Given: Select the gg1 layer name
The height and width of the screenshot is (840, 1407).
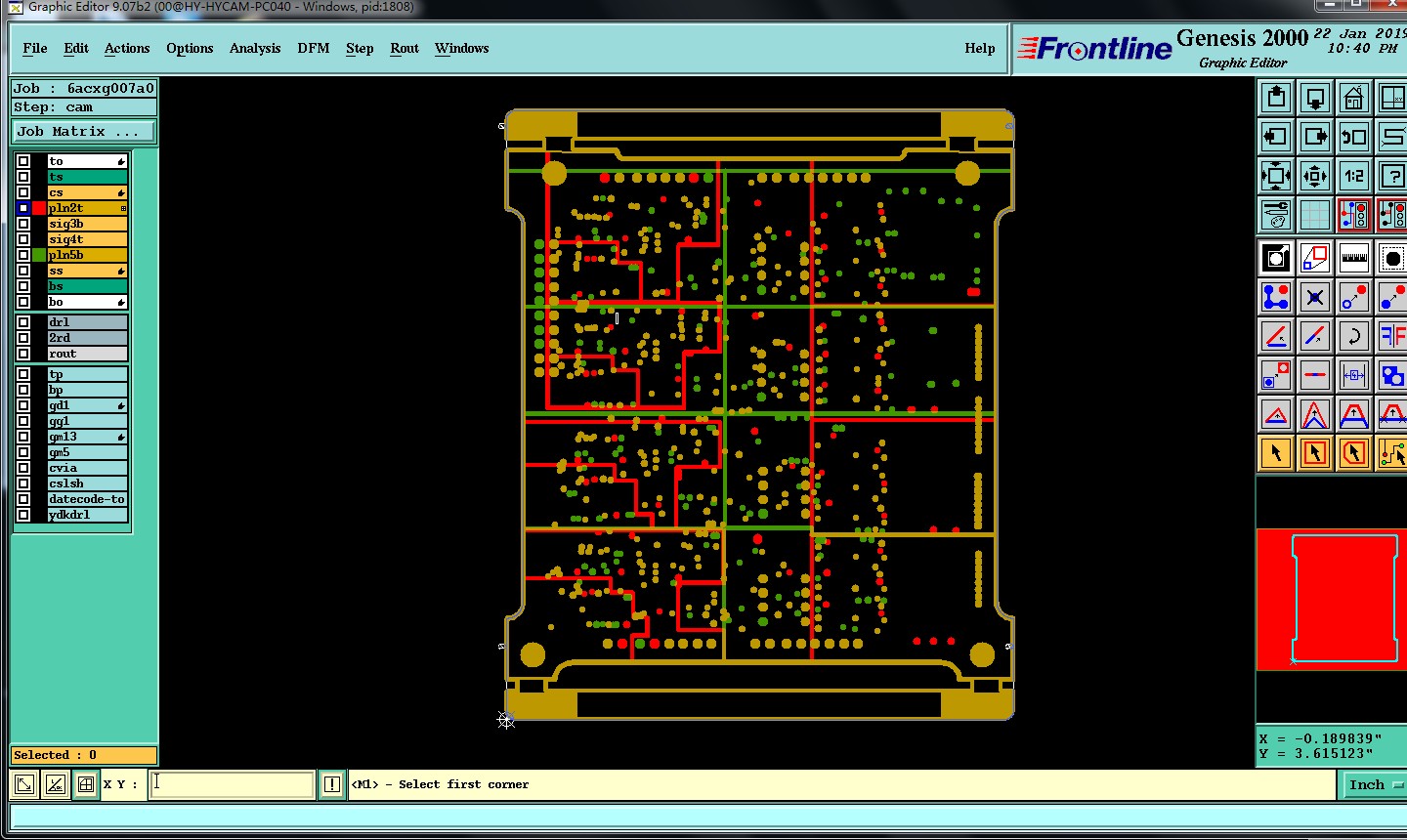Looking at the screenshot, I should (x=88, y=421).
